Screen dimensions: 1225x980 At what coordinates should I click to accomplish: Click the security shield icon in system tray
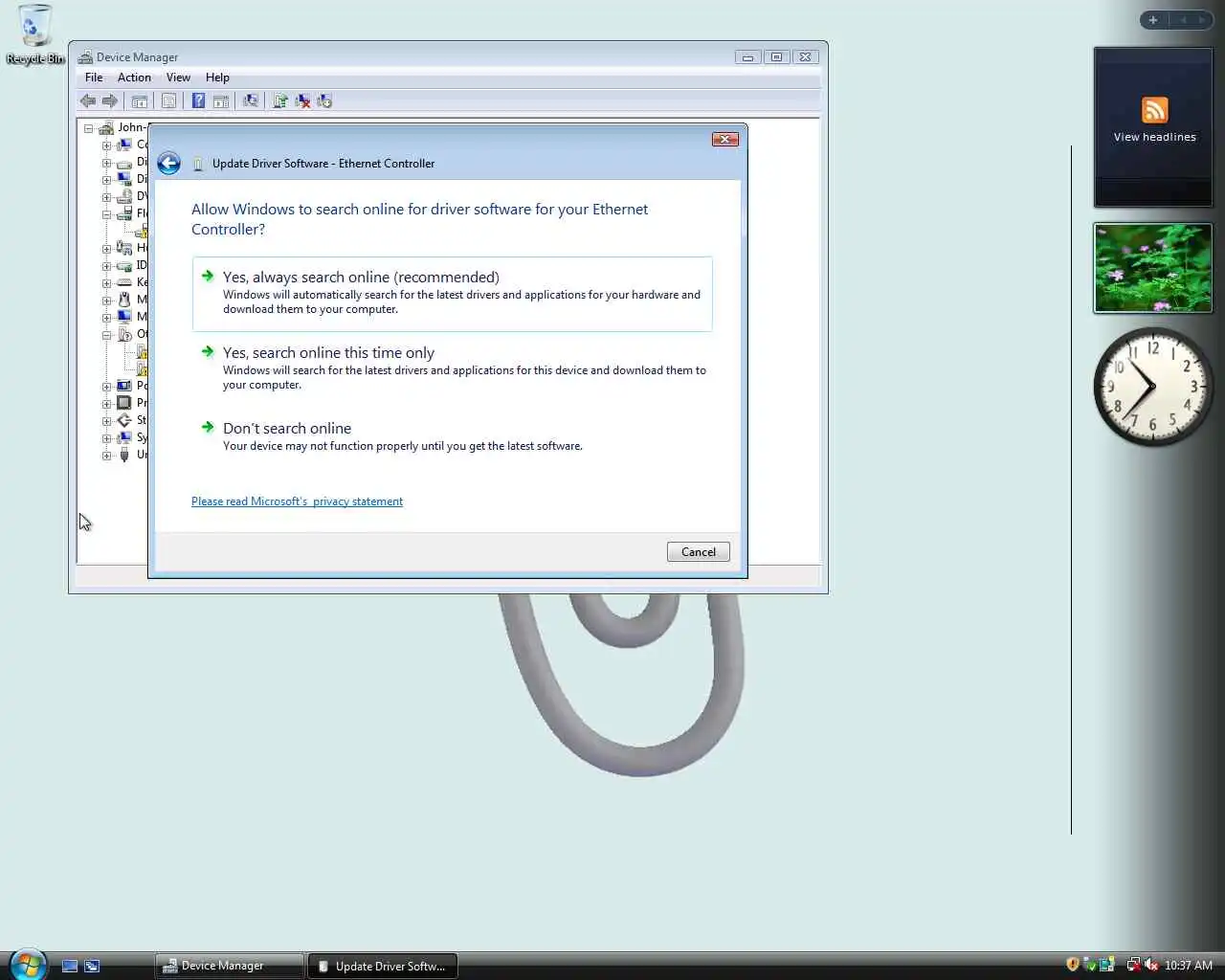coord(1073,965)
